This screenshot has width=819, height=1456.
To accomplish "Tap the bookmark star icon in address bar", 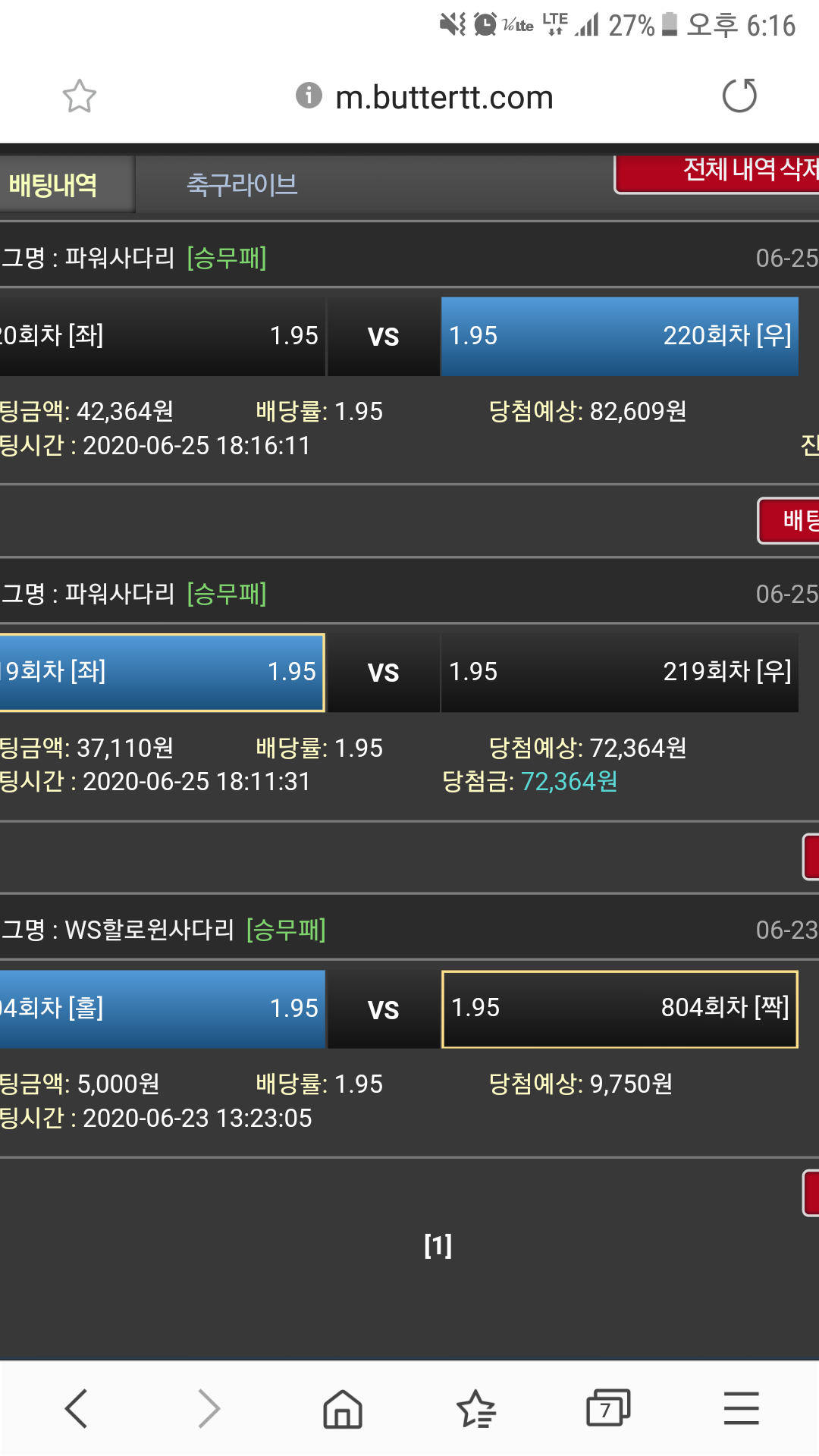I will 80,96.
